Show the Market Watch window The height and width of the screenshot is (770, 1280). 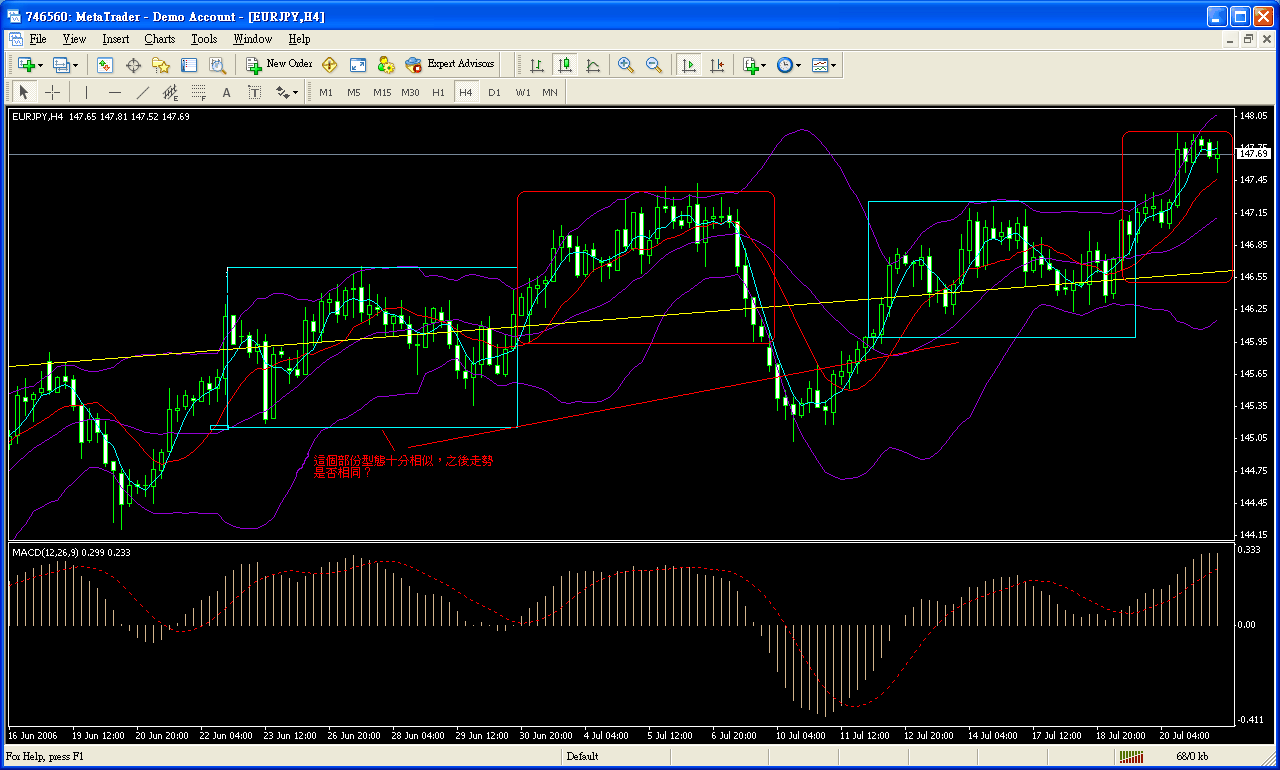[105, 65]
